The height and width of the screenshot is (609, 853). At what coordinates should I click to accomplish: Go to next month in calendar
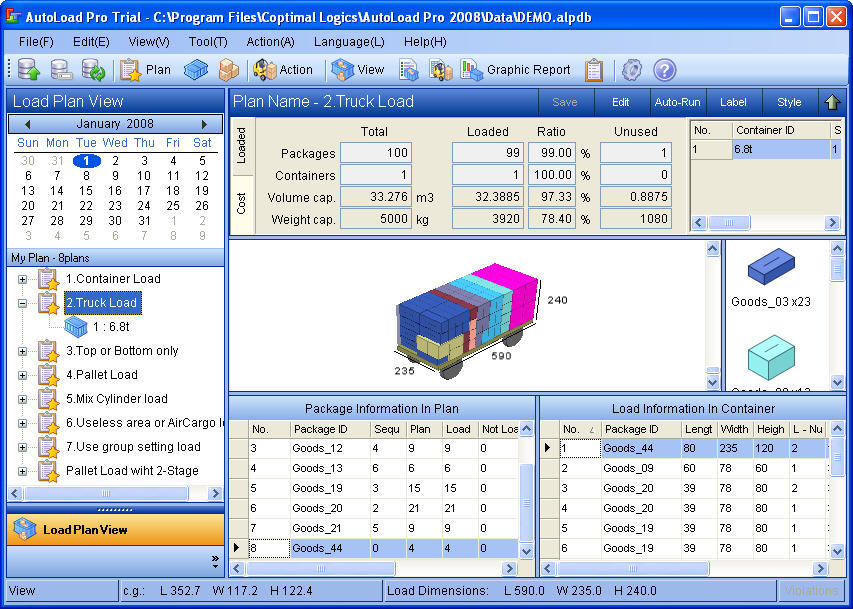205,124
